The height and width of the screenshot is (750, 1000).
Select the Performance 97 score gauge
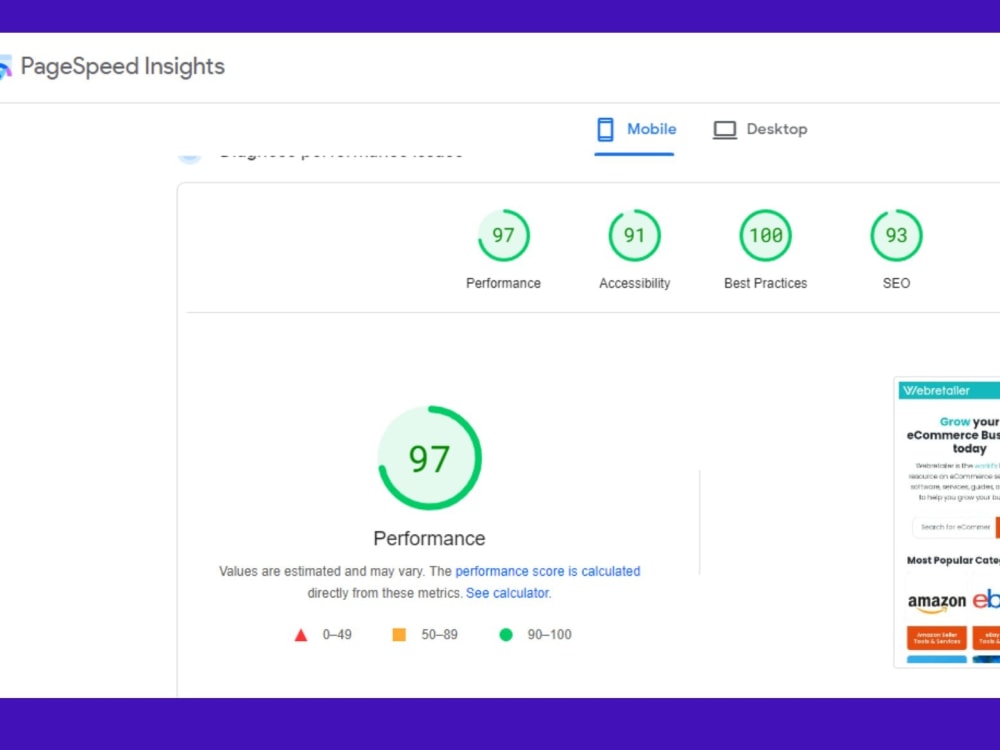pos(504,235)
